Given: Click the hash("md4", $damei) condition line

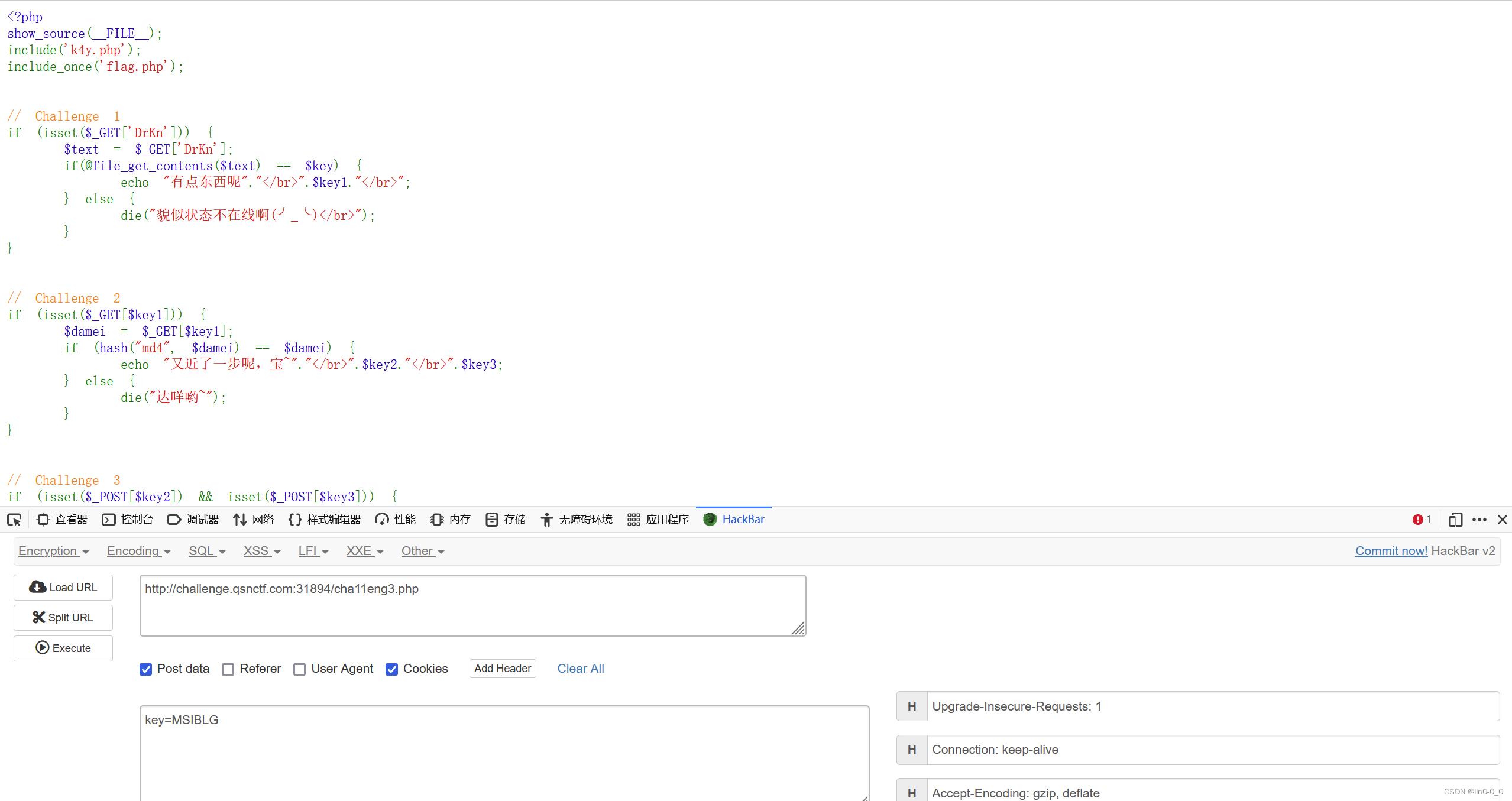Looking at the screenshot, I should [x=210, y=348].
